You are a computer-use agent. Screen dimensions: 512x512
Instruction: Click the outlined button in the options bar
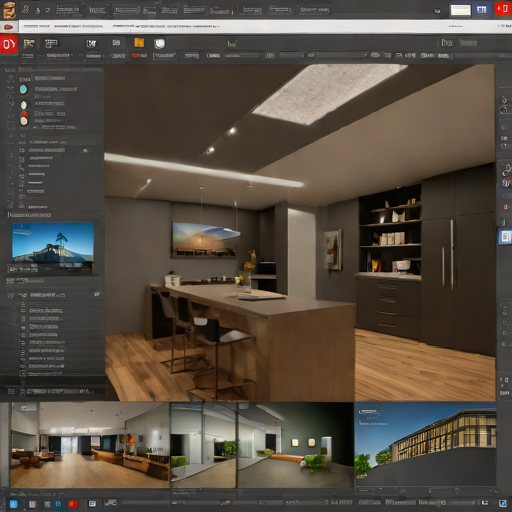(x=164, y=56)
